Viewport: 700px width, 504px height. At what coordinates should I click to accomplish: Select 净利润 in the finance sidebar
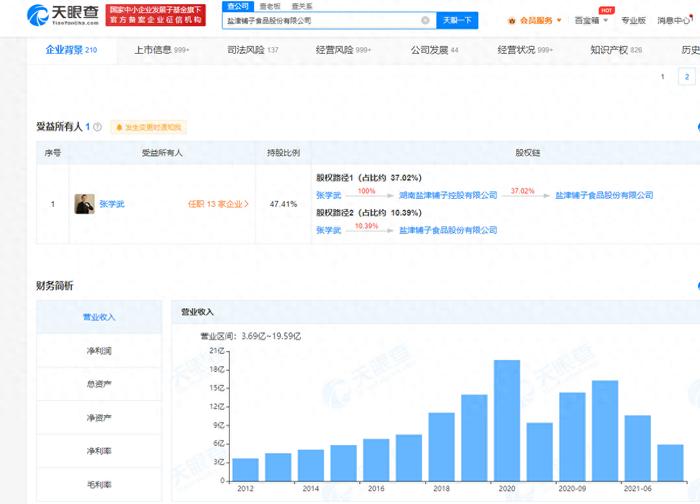[x=99, y=351]
